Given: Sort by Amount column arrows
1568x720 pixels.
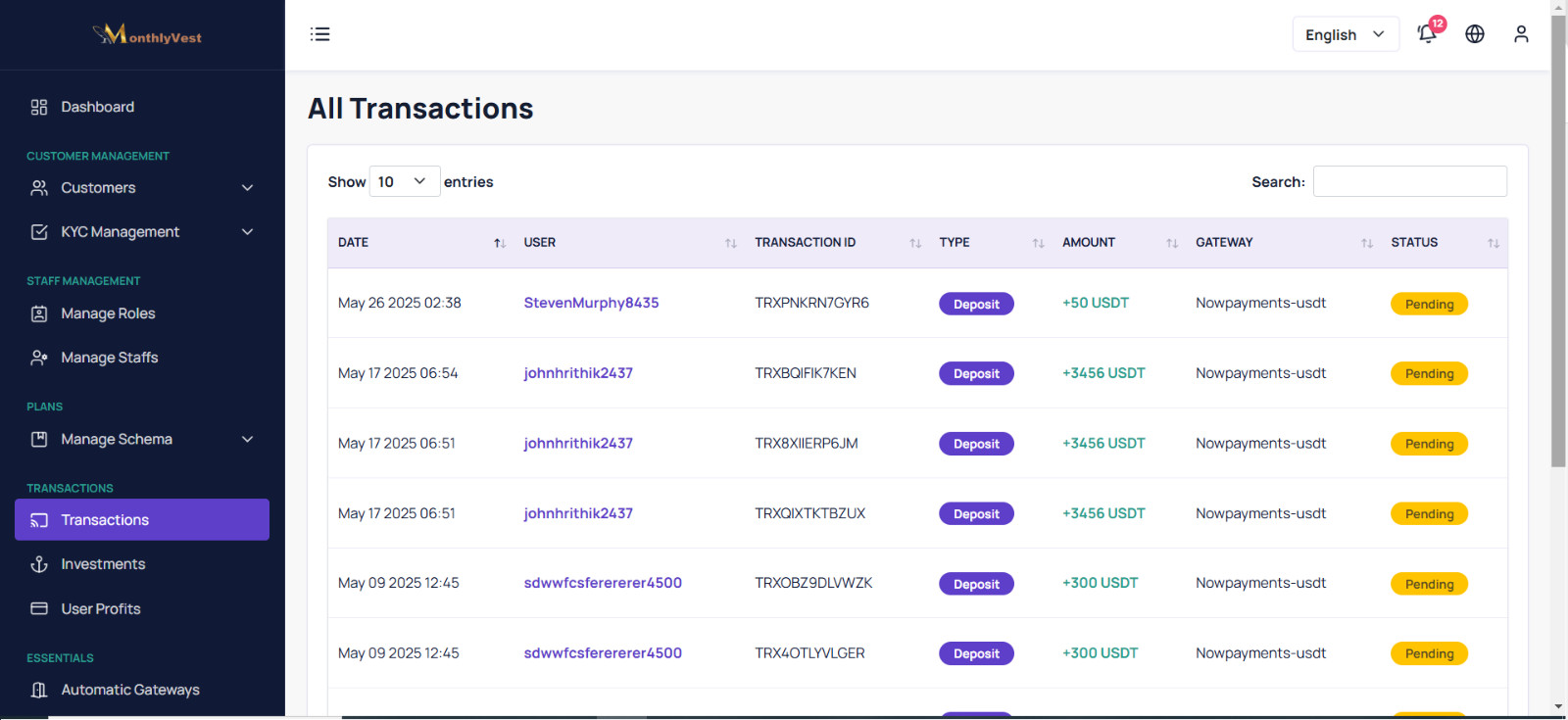Looking at the screenshot, I should [x=1172, y=243].
